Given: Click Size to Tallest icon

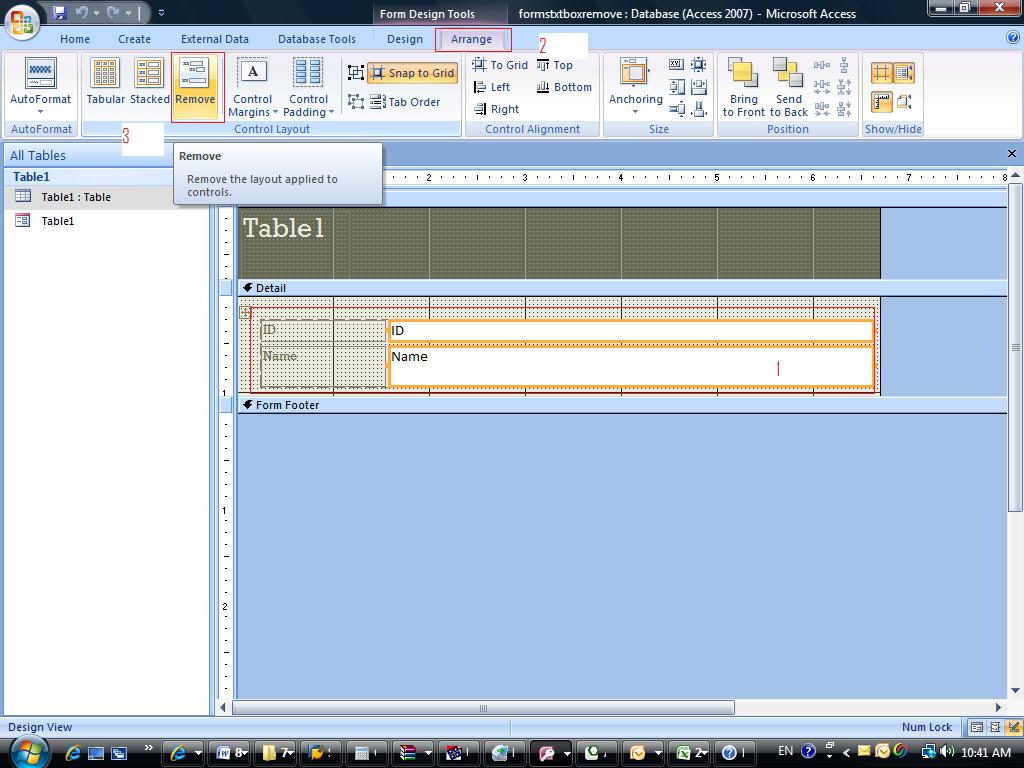Looking at the screenshot, I should tap(677, 87).
